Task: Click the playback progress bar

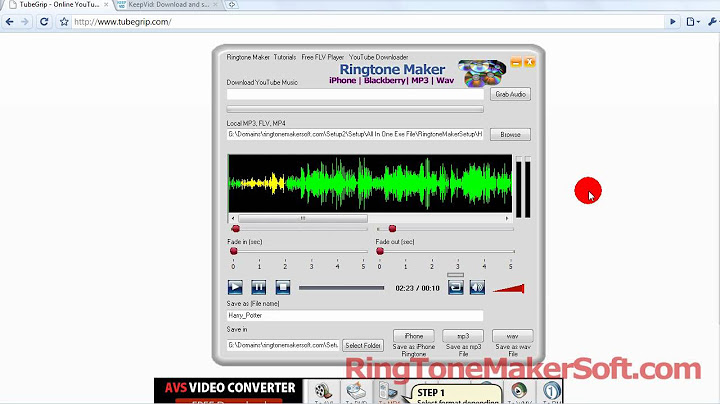Action: tap(342, 288)
